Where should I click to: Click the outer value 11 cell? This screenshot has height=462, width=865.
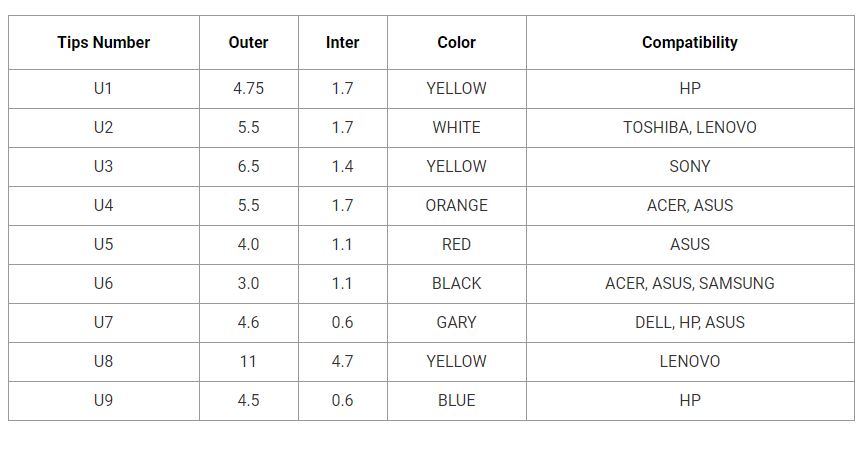point(248,361)
